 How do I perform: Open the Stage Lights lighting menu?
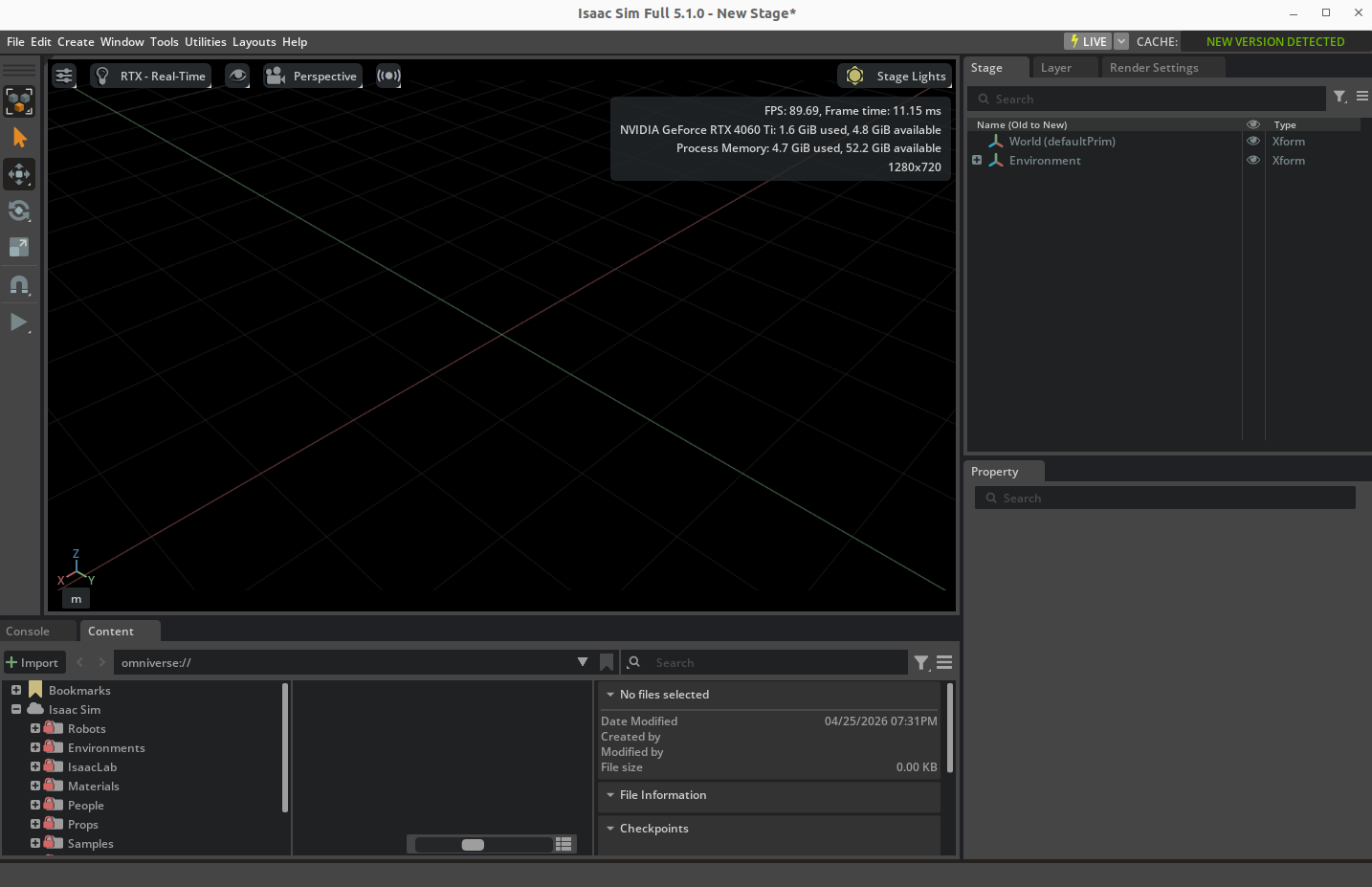coord(895,76)
